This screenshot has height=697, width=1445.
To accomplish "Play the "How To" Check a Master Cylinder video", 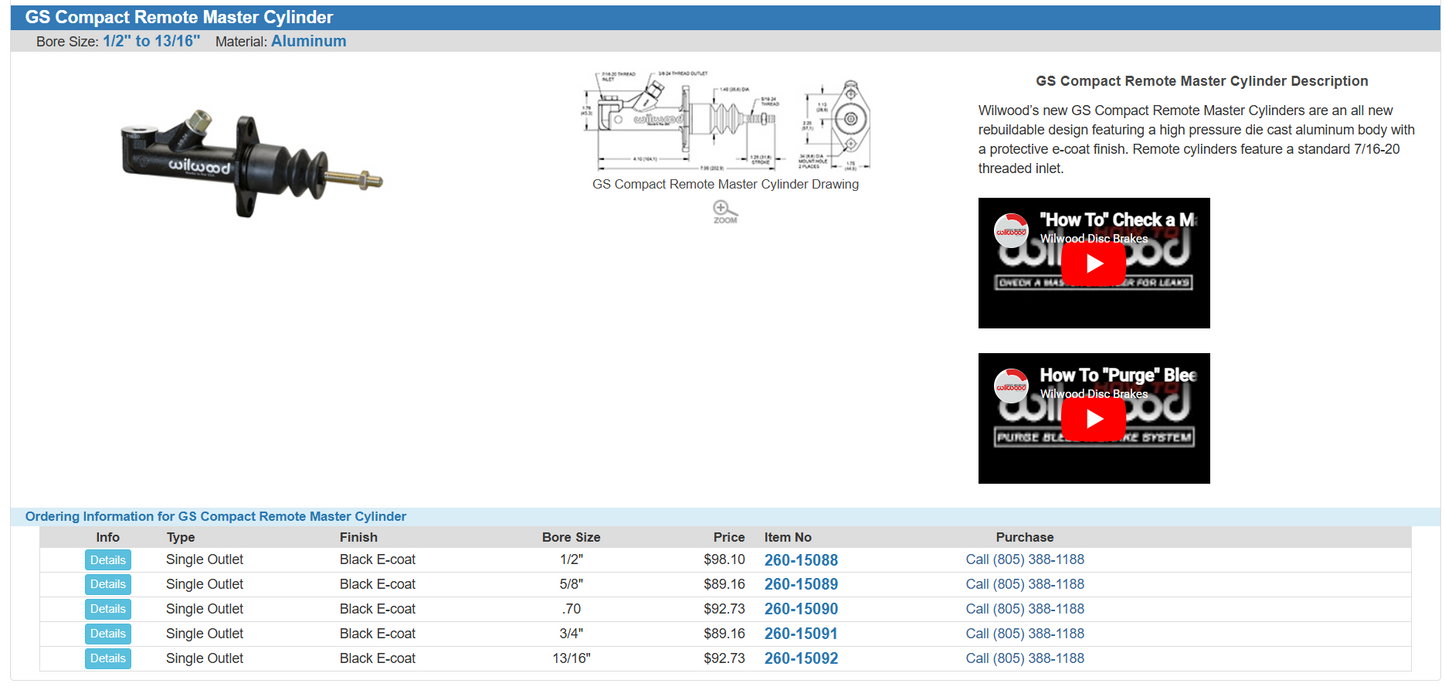I will pos(1094,264).
